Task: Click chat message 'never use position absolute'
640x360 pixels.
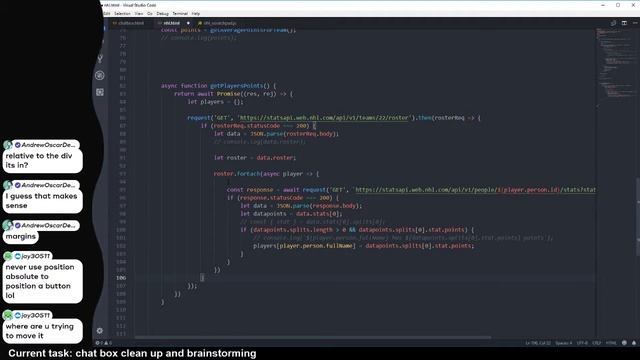Action: 42,281
